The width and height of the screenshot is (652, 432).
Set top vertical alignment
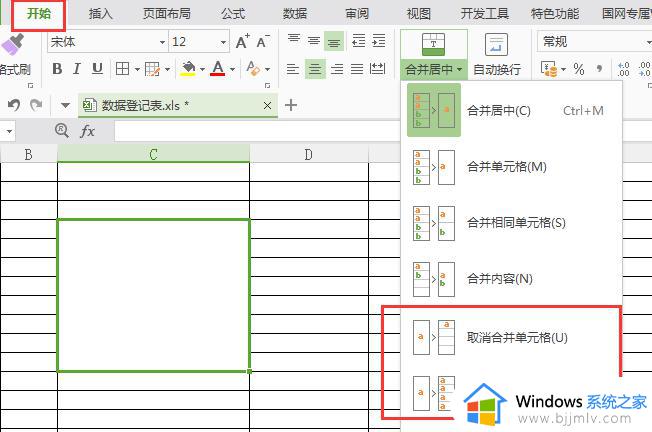pyautogui.click(x=294, y=40)
